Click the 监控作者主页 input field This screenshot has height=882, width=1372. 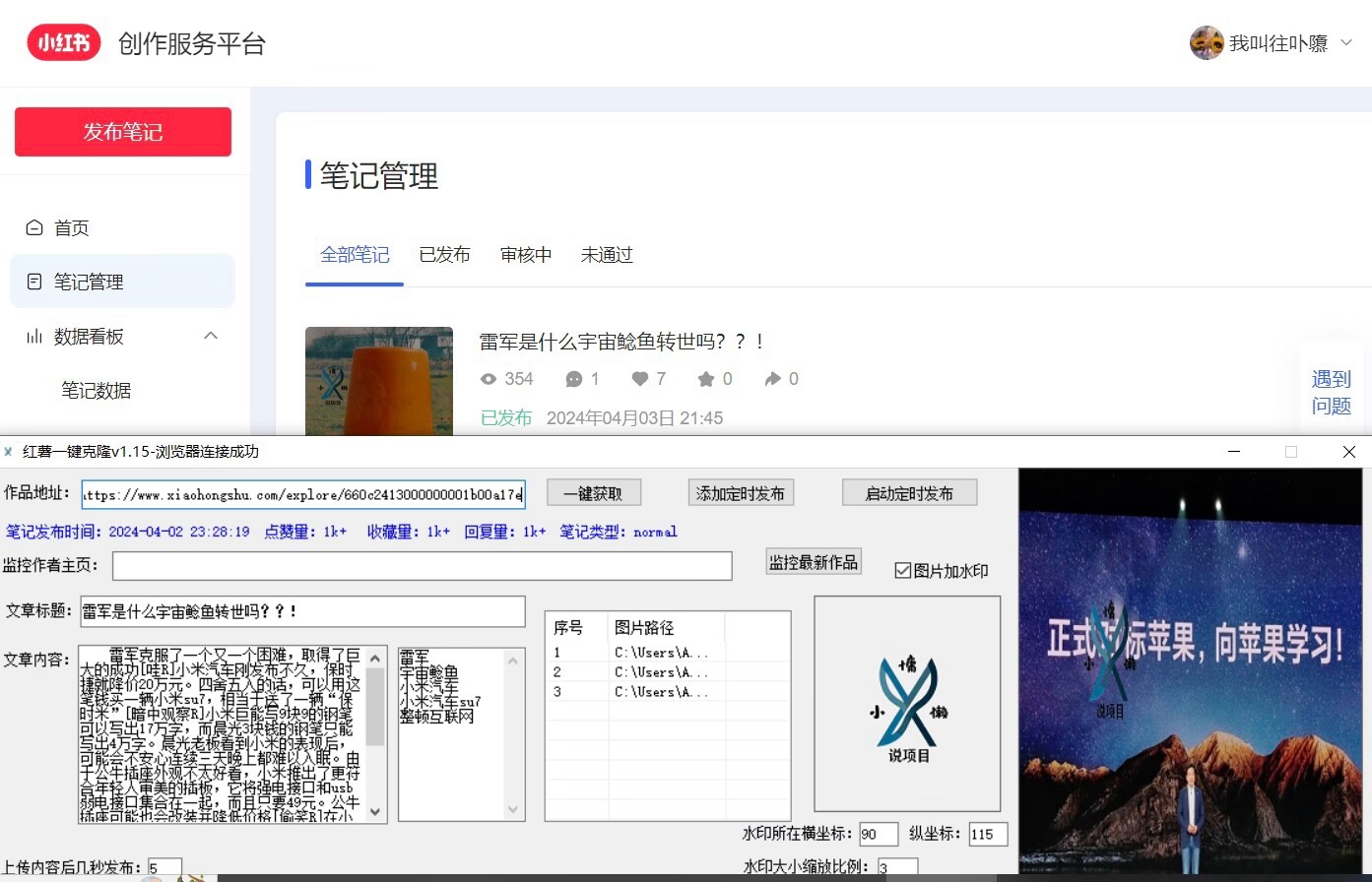[423, 566]
